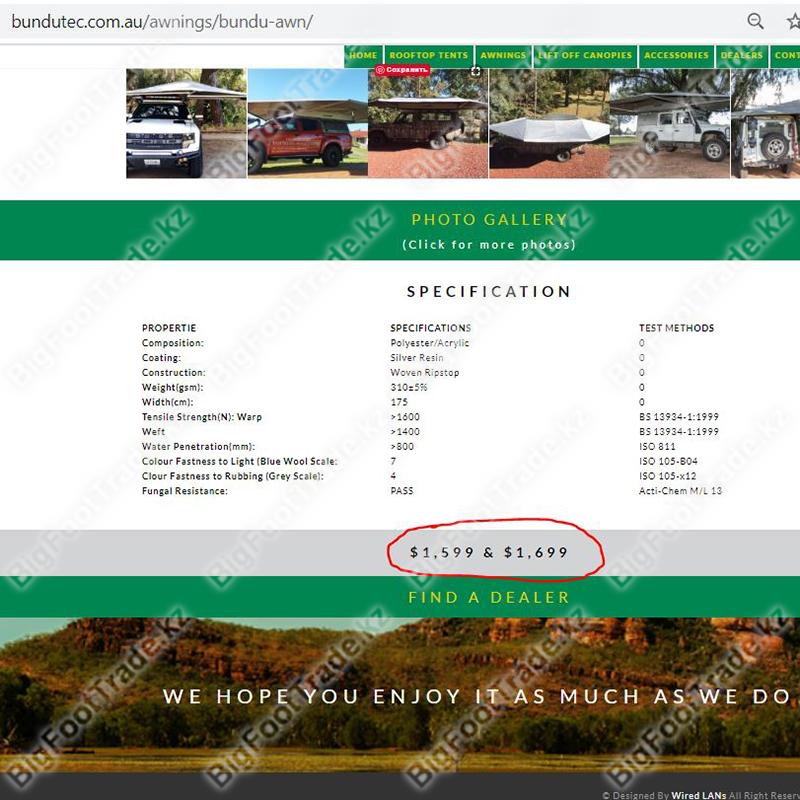Click the 'Weight(gsm):' label
The height and width of the screenshot is (800, 800).
pyautogui.click(x=172, y=387)
